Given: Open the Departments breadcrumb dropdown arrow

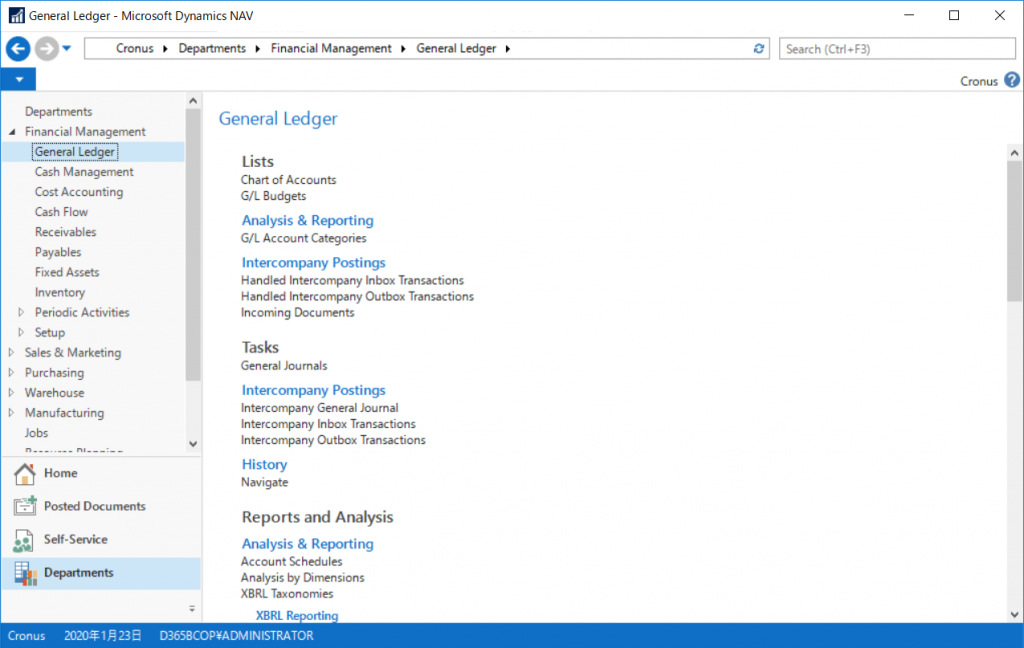Looking at the screenshot, I should click(257, 49).
